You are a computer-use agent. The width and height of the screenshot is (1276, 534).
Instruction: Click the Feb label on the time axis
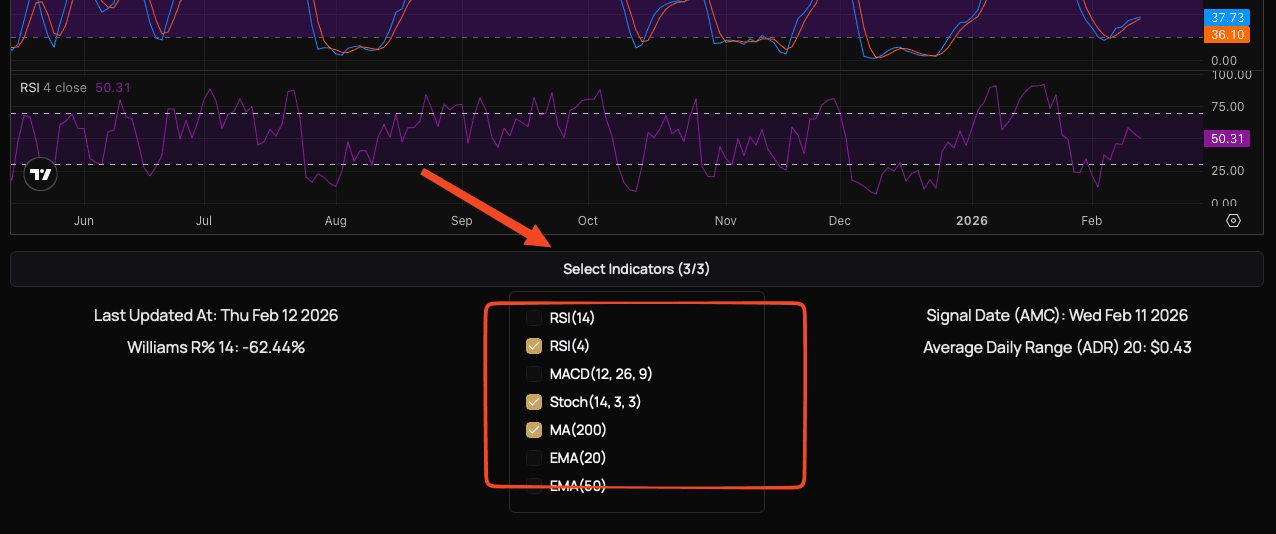point(1092,221)
